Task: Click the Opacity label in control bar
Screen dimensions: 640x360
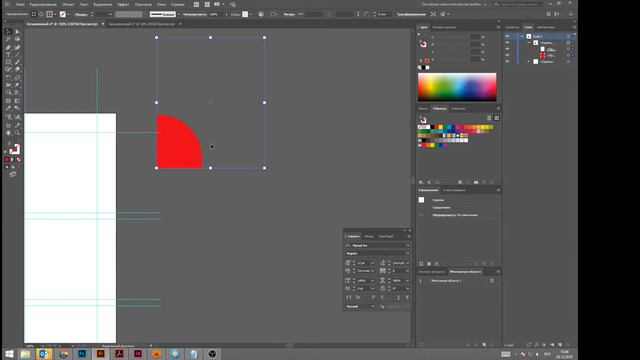Action: [195, 14]
